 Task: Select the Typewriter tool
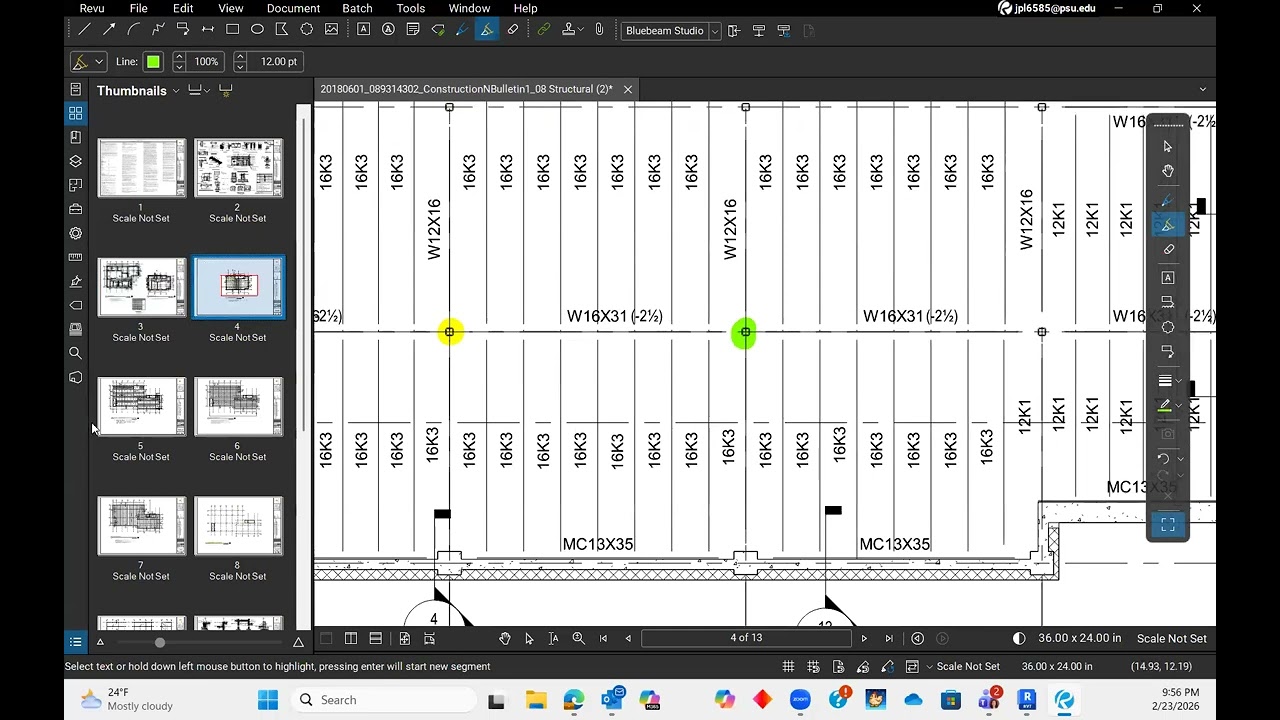point(388,30)
